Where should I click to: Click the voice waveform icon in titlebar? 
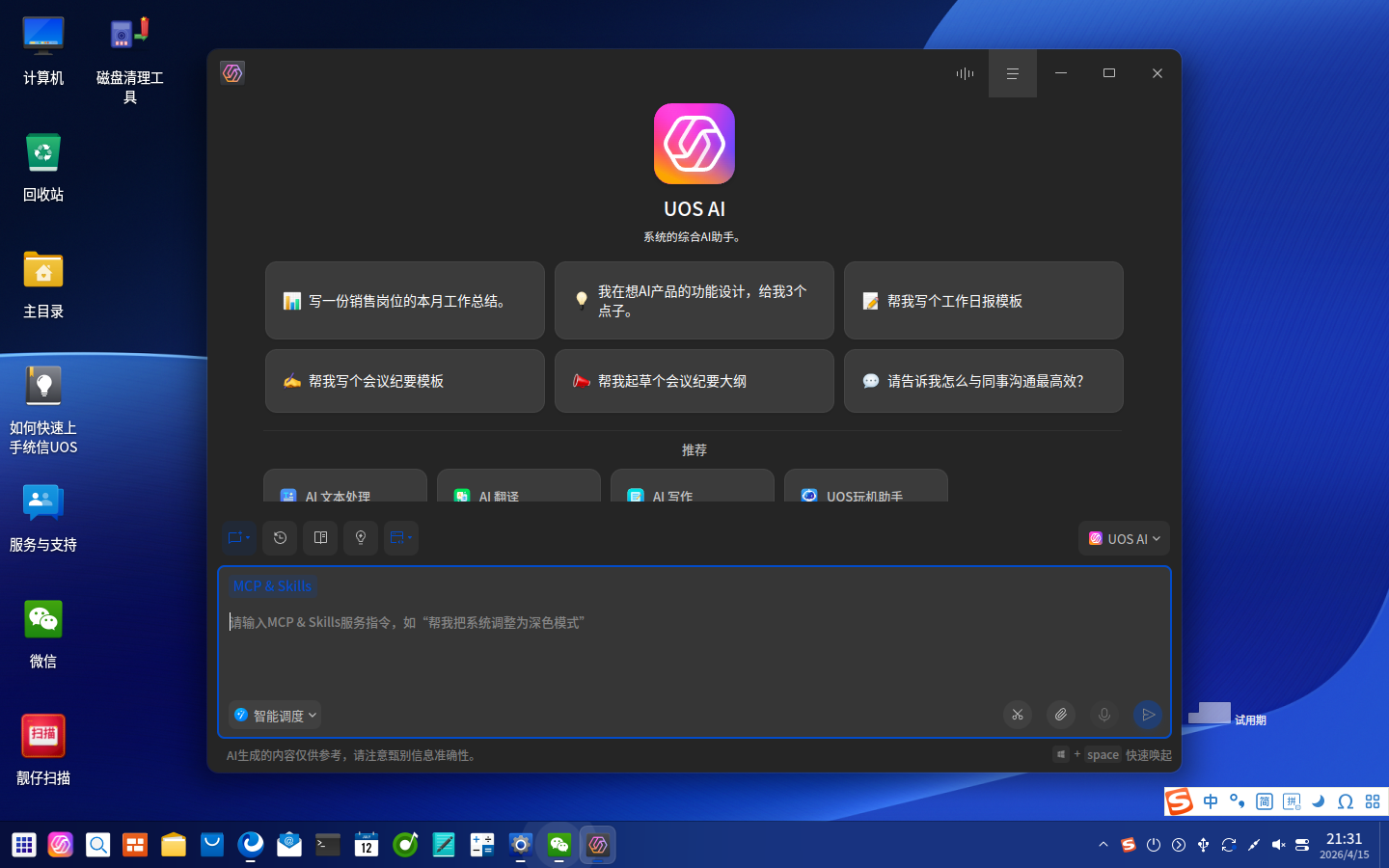coord(965,73)
